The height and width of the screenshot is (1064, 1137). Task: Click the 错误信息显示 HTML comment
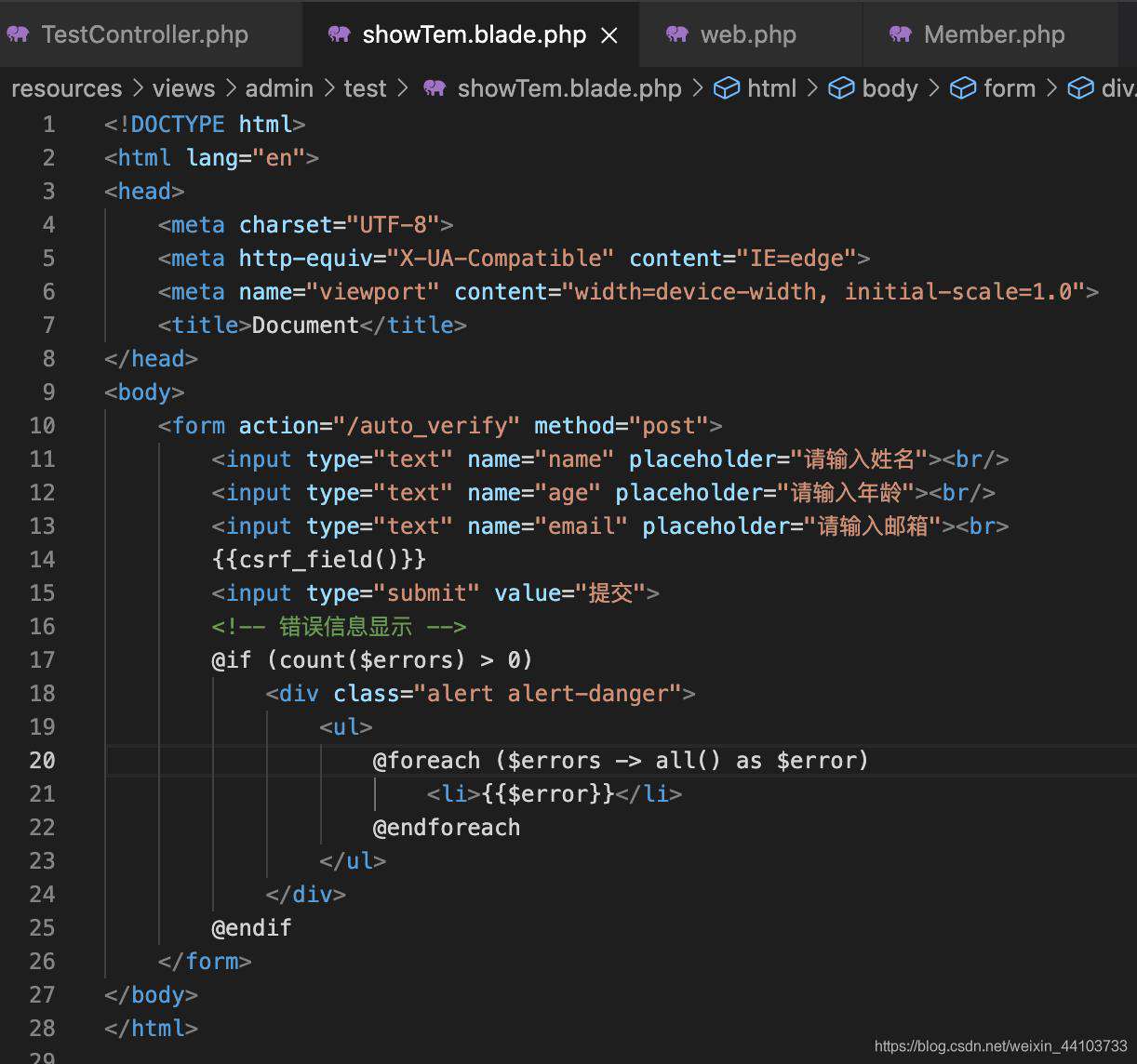[340, 627]
